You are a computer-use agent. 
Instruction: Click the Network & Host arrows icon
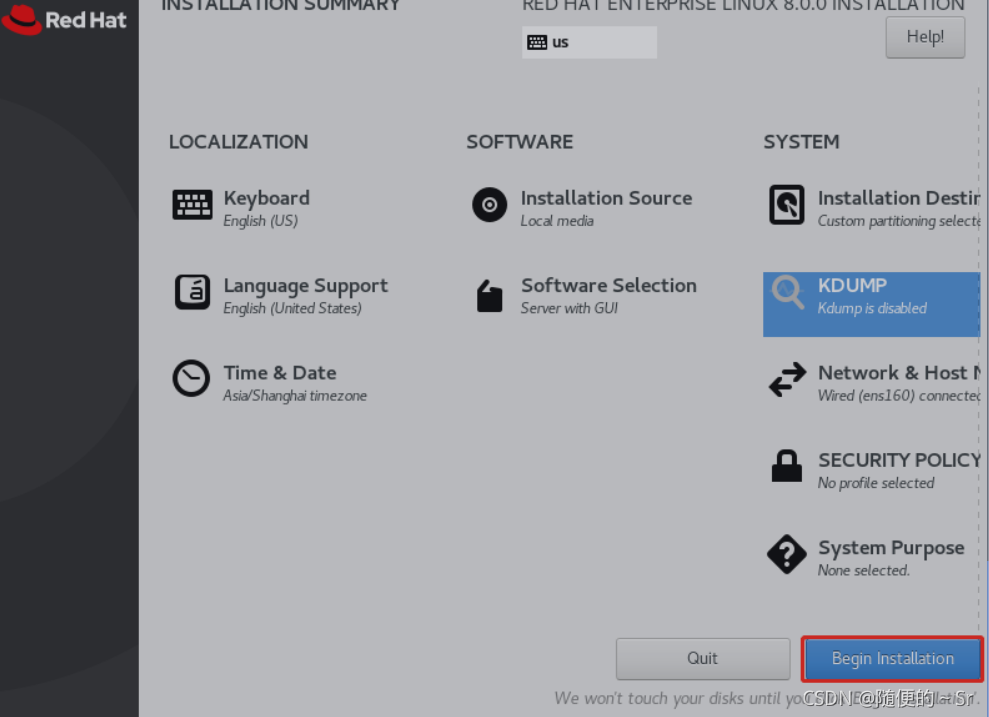point(787,380)
